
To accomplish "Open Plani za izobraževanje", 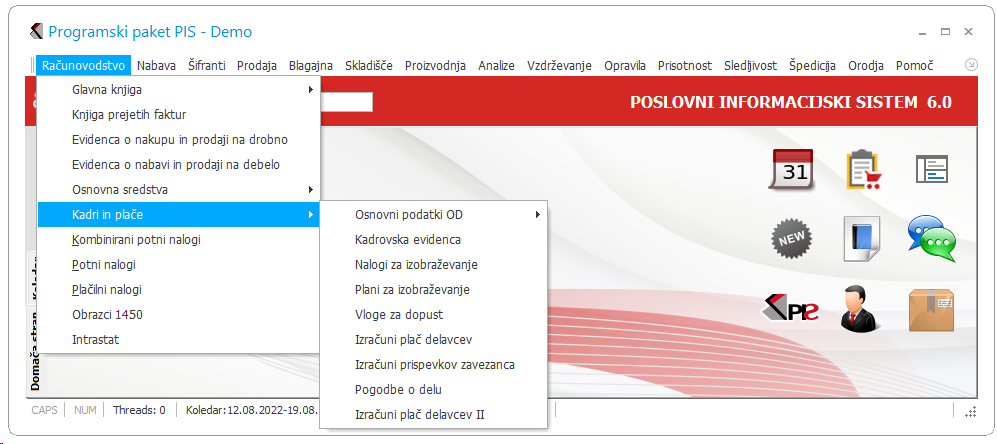I will tap(433, 289).
